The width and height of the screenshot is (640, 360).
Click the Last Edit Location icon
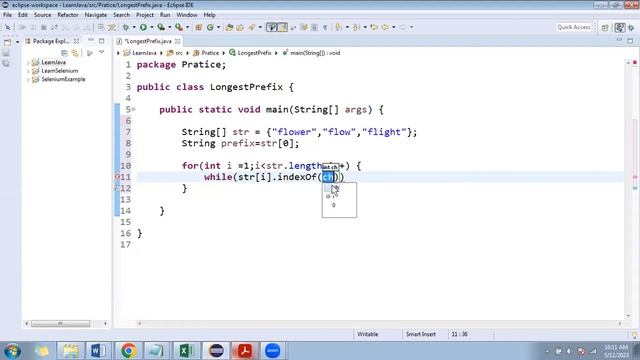click(x=374, y=27)
